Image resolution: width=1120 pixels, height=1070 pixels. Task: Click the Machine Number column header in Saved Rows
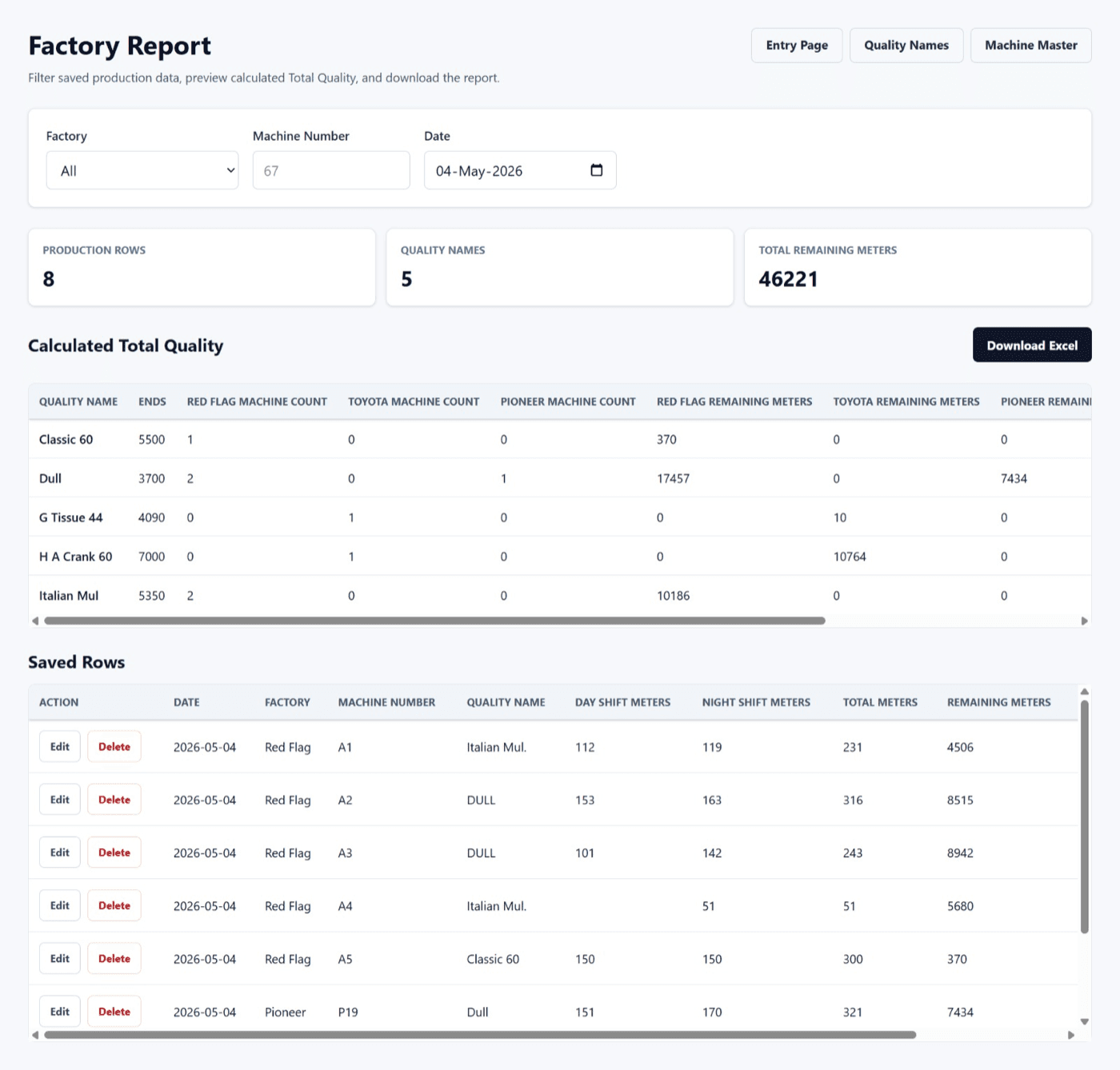point(386,702)
